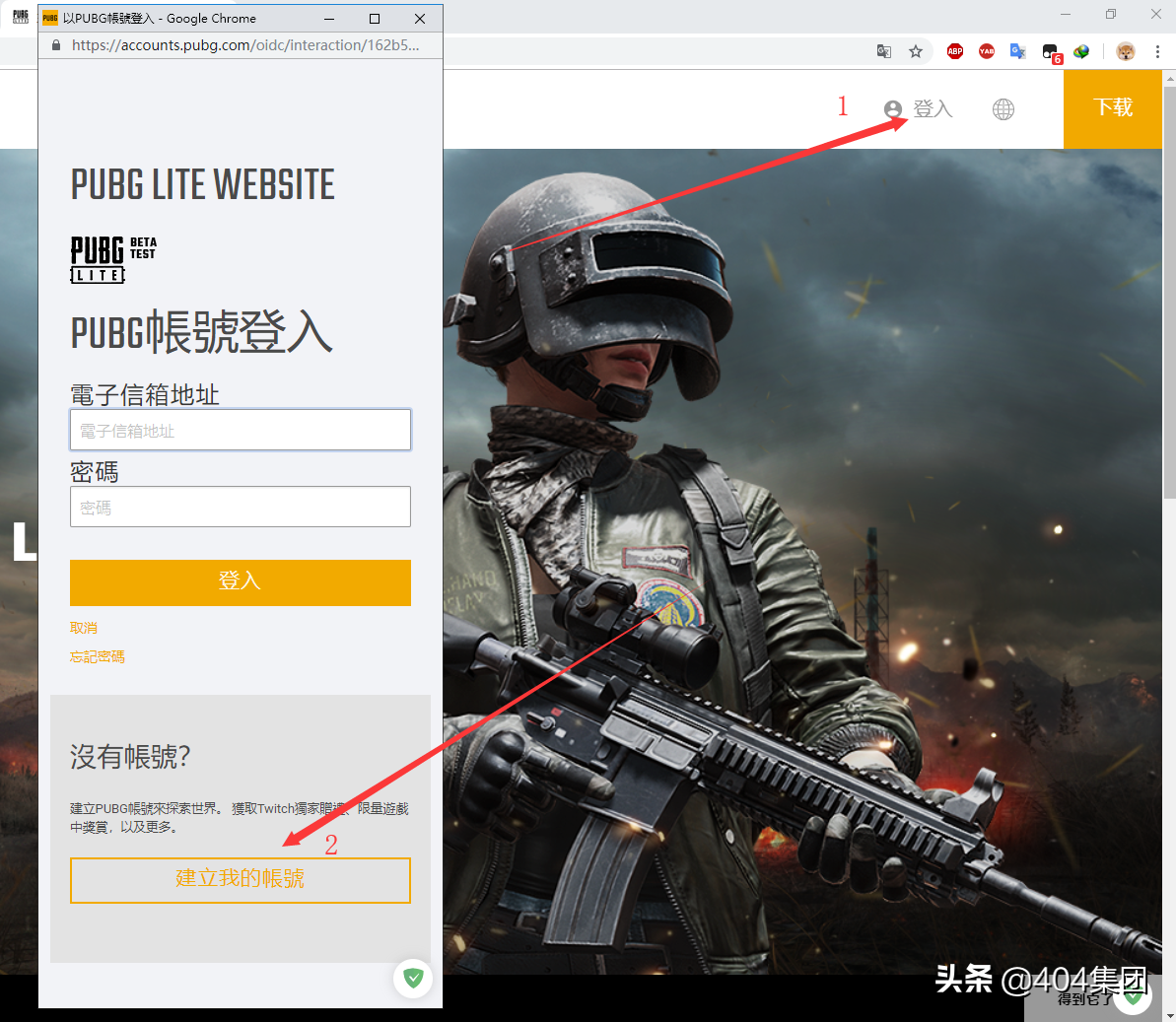
Task: Maximize the login popup window
Action: click(x=375, y=19)
